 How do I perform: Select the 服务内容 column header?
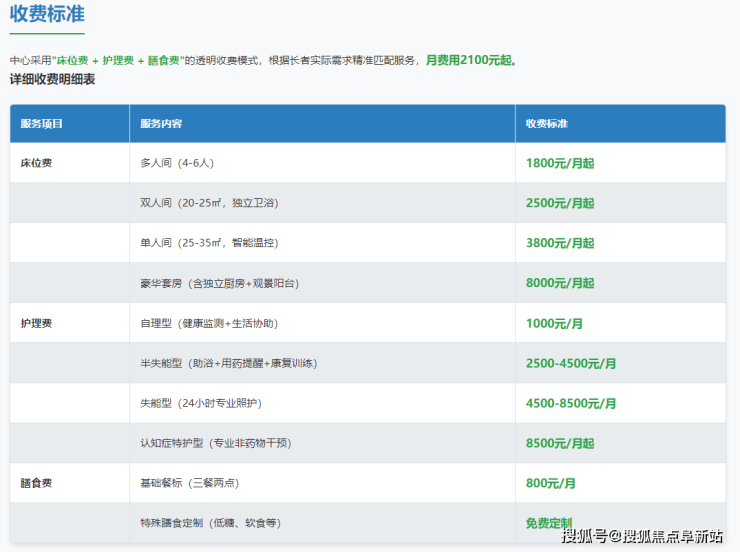[x=161, y=124]
